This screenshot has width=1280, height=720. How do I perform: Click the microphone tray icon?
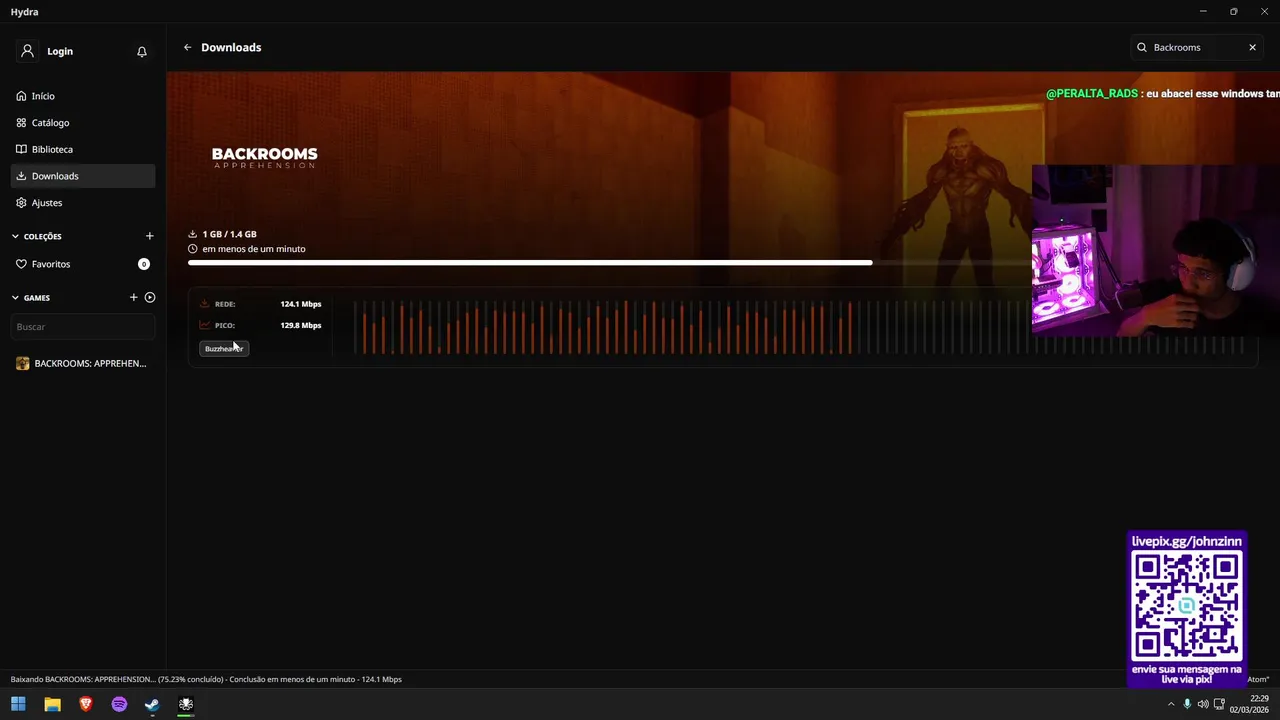click(1187, 704)
